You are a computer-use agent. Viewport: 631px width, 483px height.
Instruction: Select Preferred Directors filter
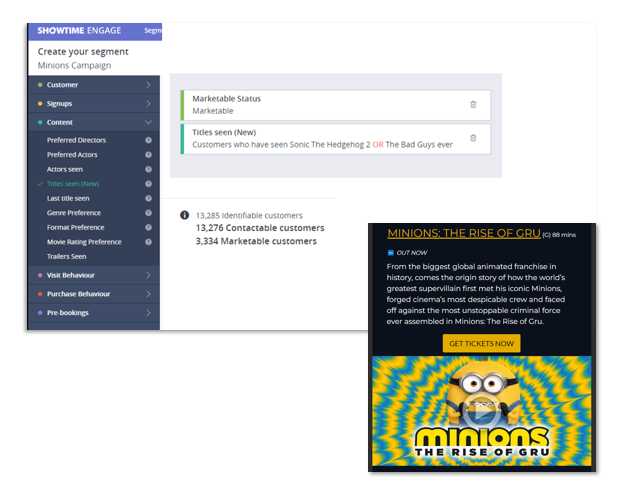point(76,140)
